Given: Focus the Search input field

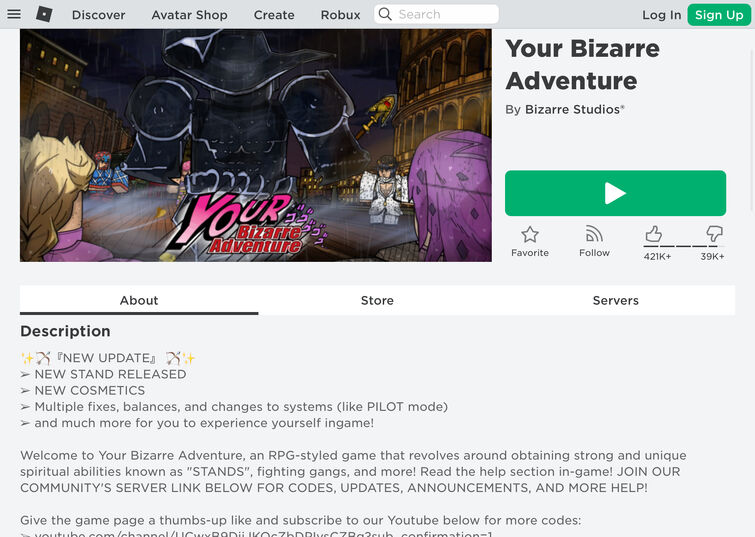Looking at the screenshot, I should coord(436,14).
